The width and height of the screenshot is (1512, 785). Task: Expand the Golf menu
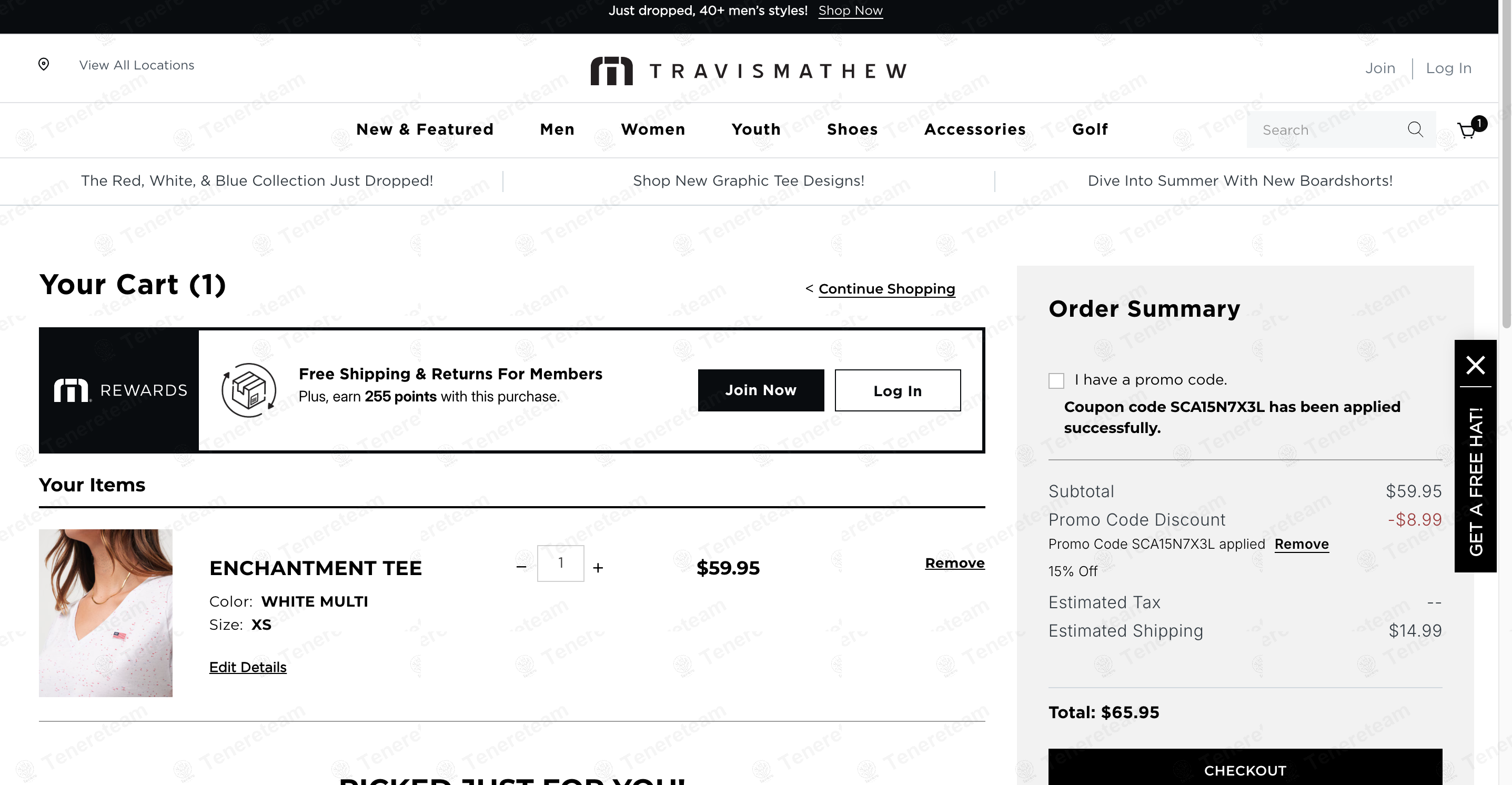pos(1090,129)
